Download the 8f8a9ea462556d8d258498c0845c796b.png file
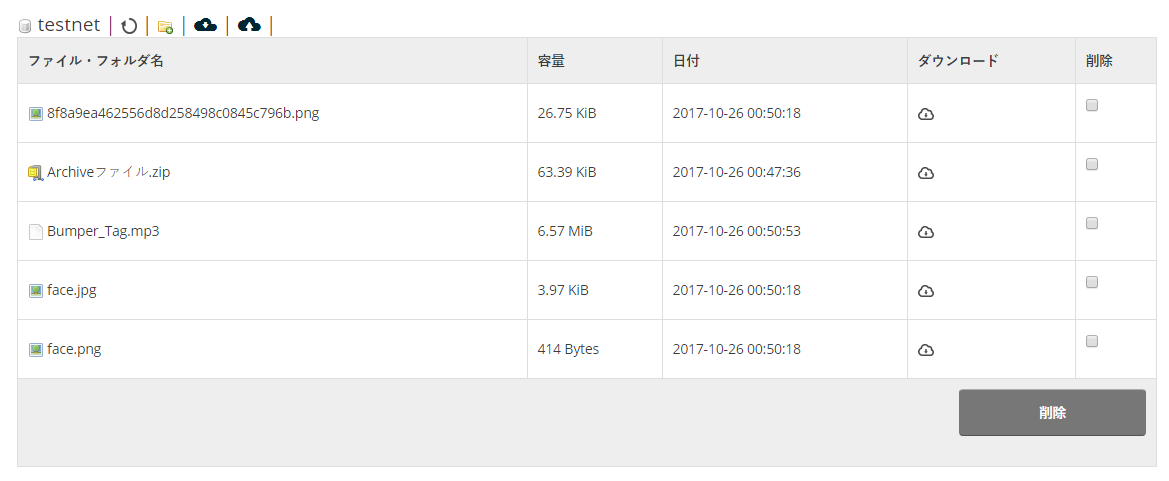Viewport: 1169px width, 481px height. [926, 114]
